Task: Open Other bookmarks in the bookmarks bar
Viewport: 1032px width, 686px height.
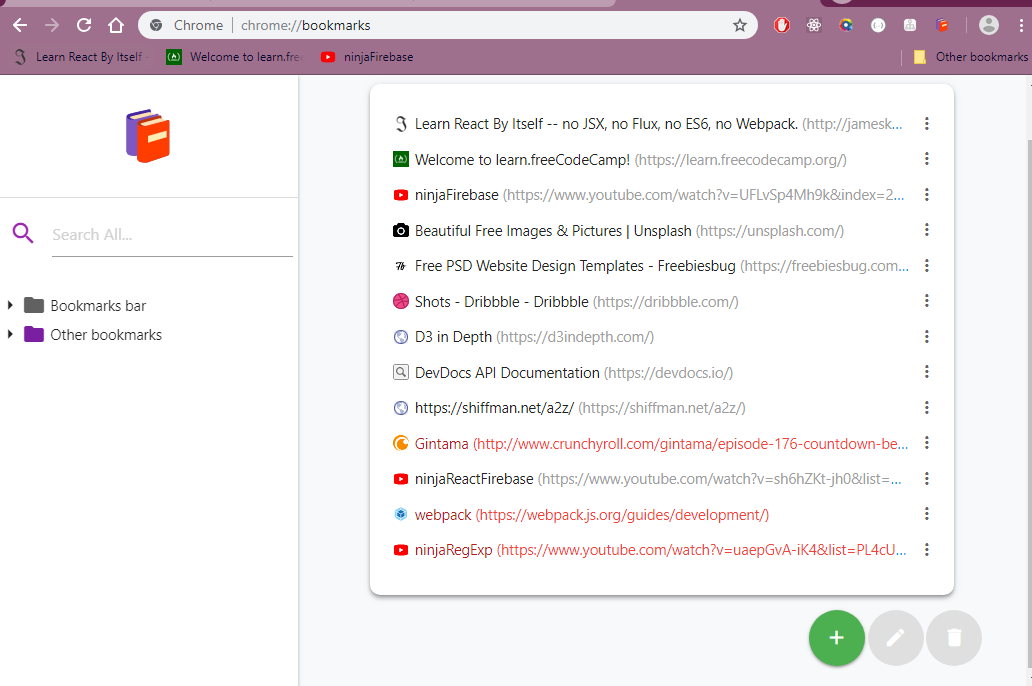Action: click(x=970, y=57)
